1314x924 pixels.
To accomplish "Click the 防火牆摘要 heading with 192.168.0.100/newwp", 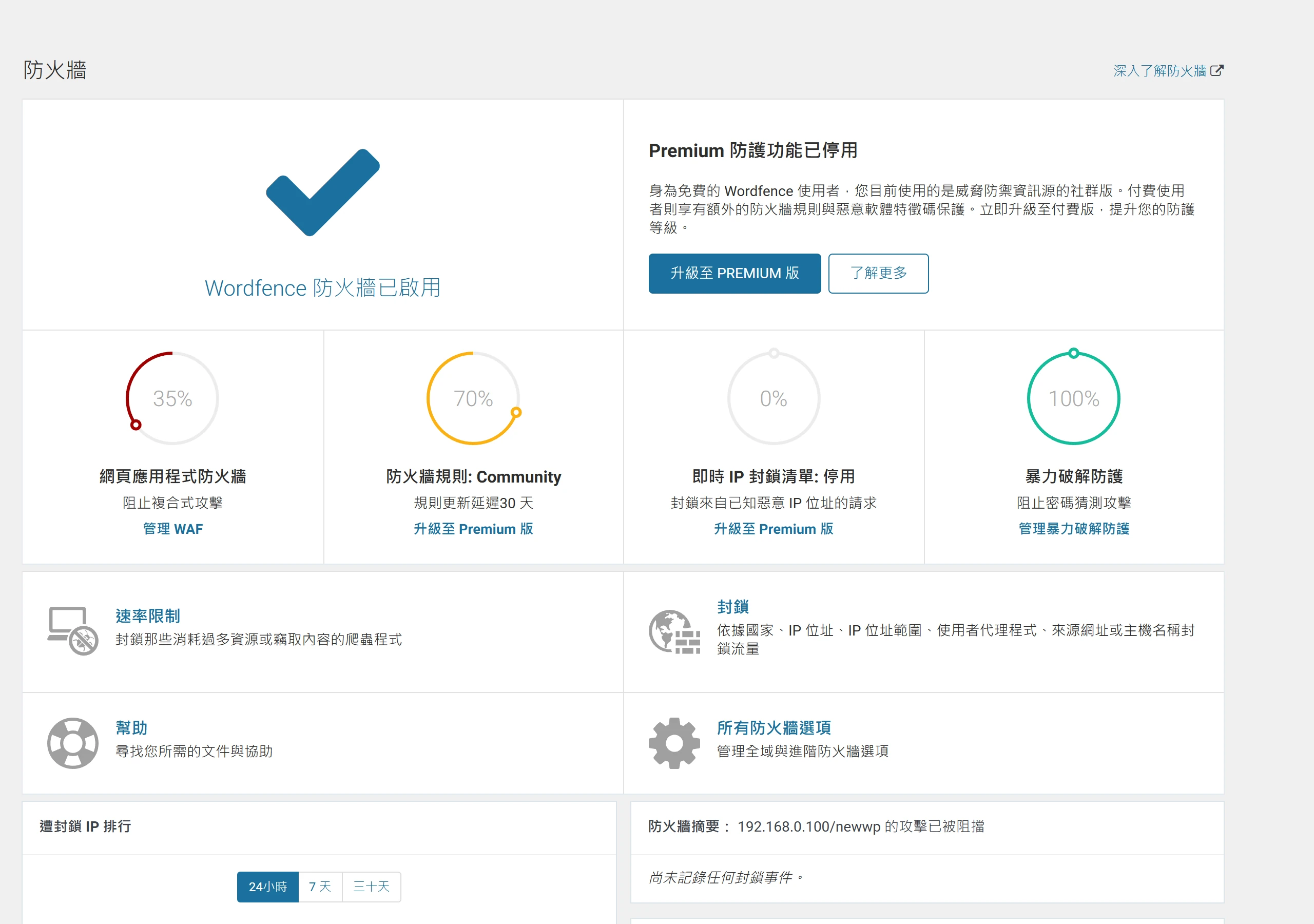I will tap(816, 826).
